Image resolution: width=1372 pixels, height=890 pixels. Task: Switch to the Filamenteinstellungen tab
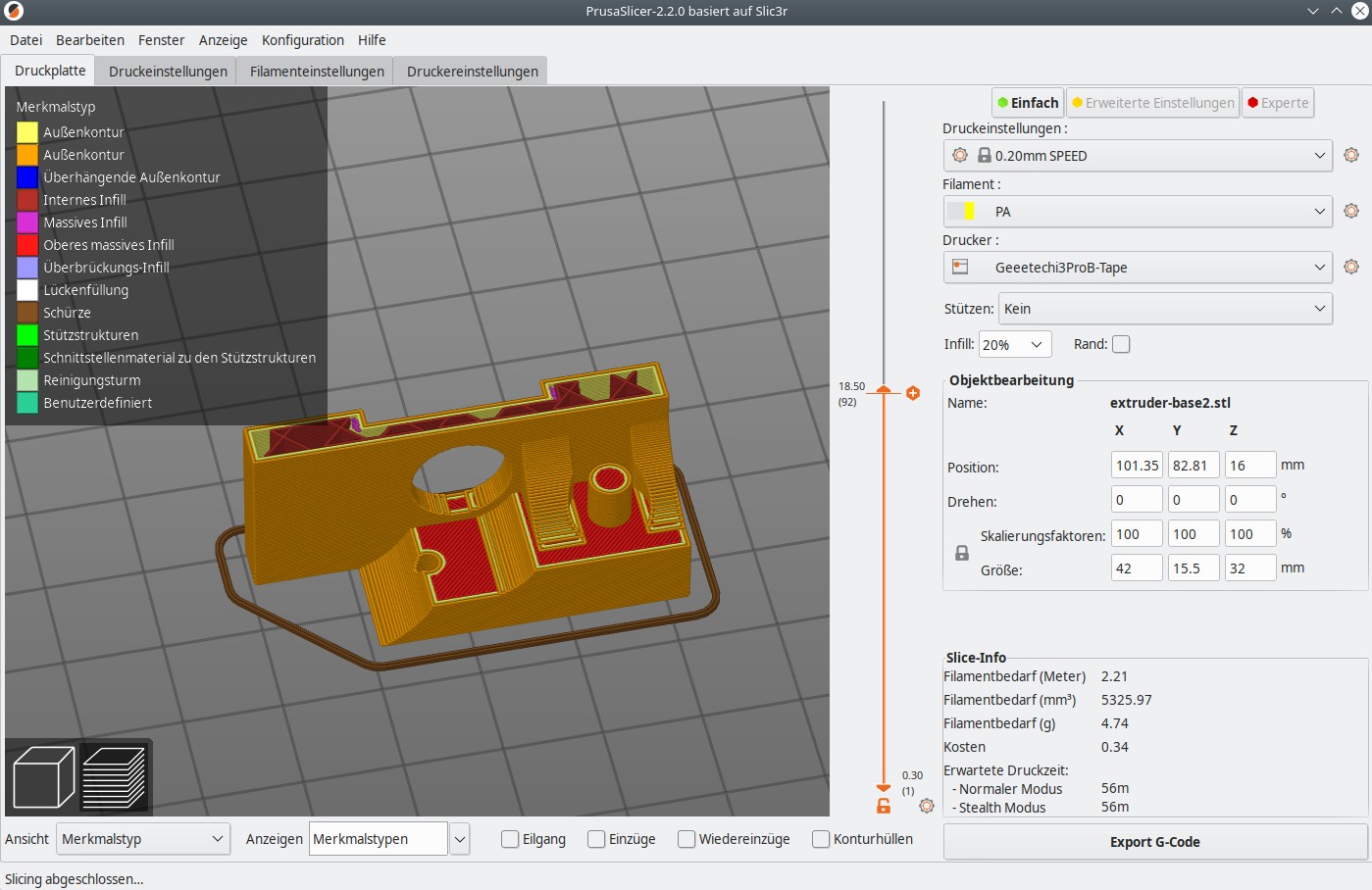click(x=317, y=72)
